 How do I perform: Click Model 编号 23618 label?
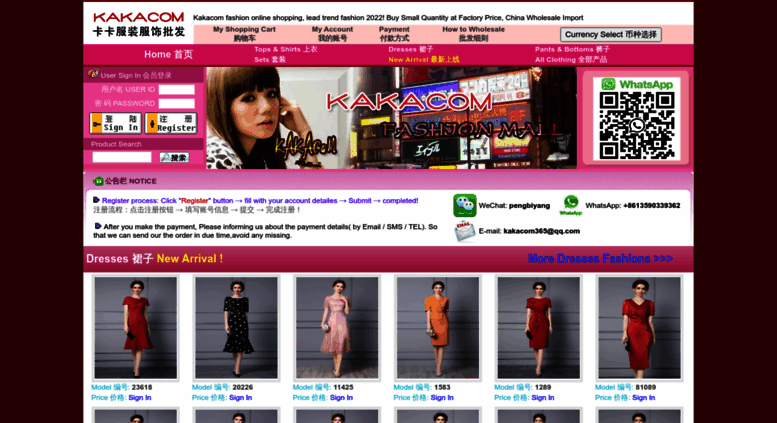[x=121, y=387]
